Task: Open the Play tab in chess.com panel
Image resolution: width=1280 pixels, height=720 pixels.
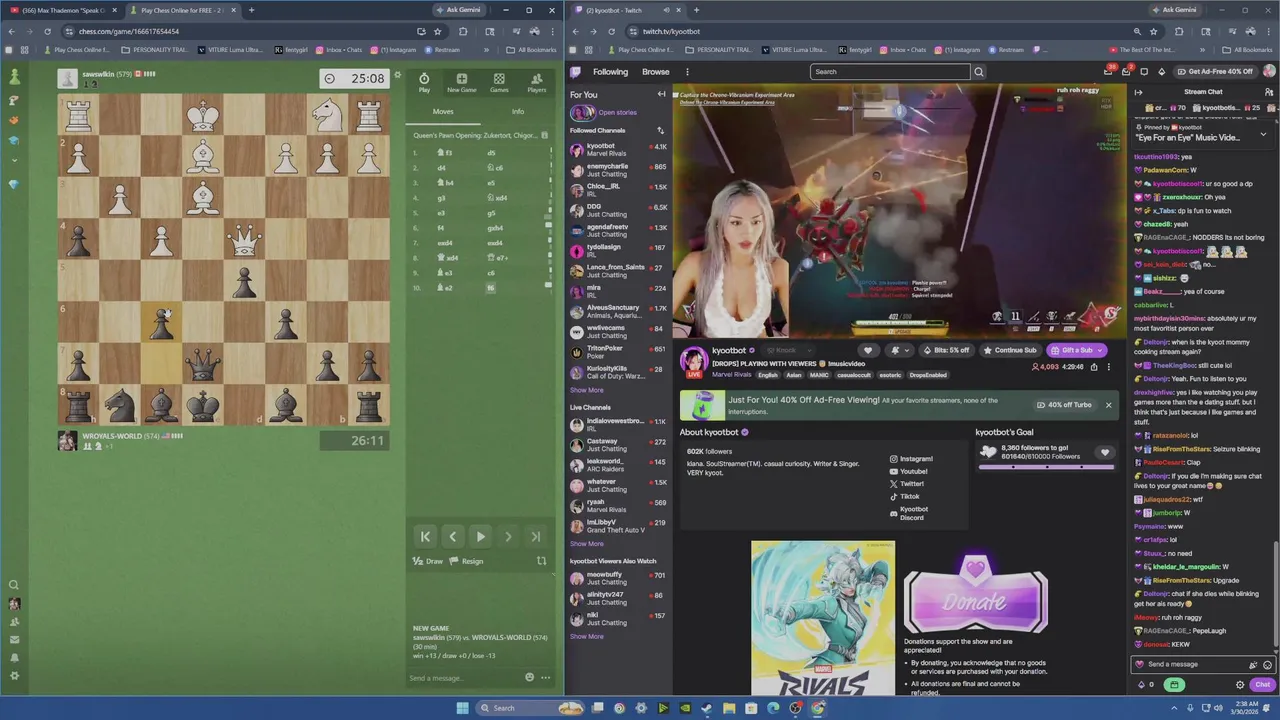Action: click(424, 83)
